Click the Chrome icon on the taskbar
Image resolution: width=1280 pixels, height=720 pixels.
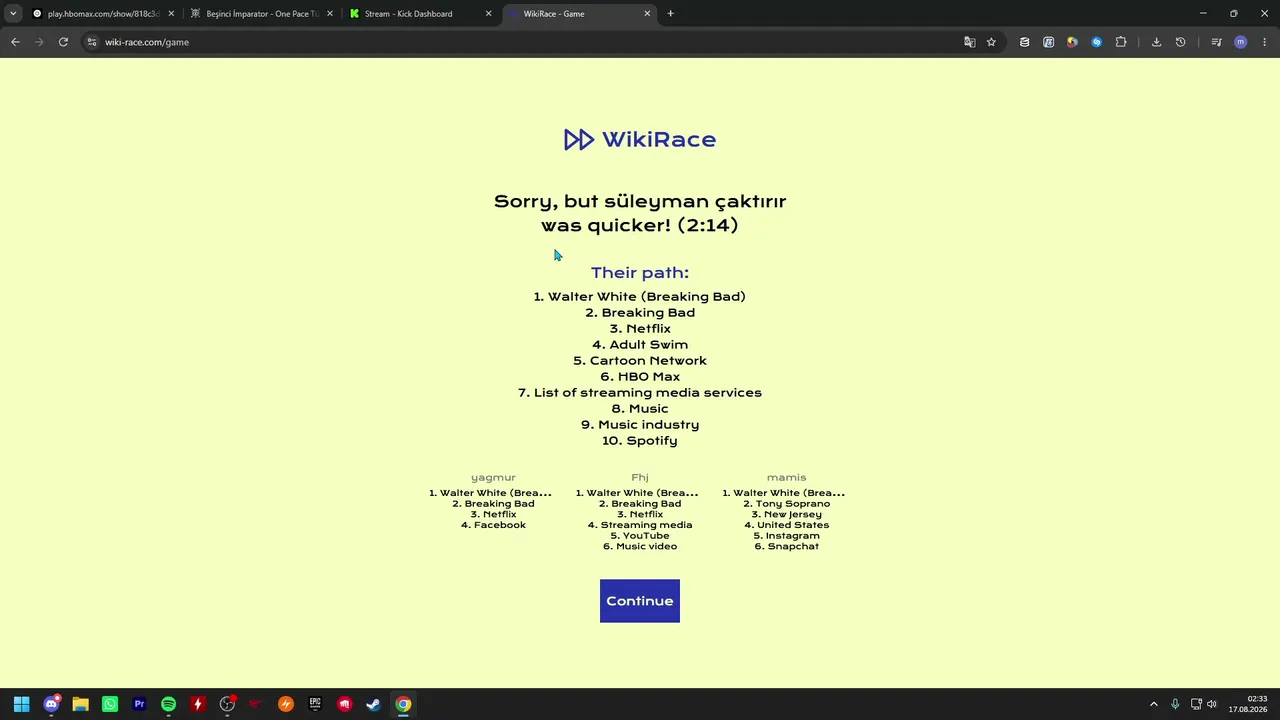click(x=403, y=704)
